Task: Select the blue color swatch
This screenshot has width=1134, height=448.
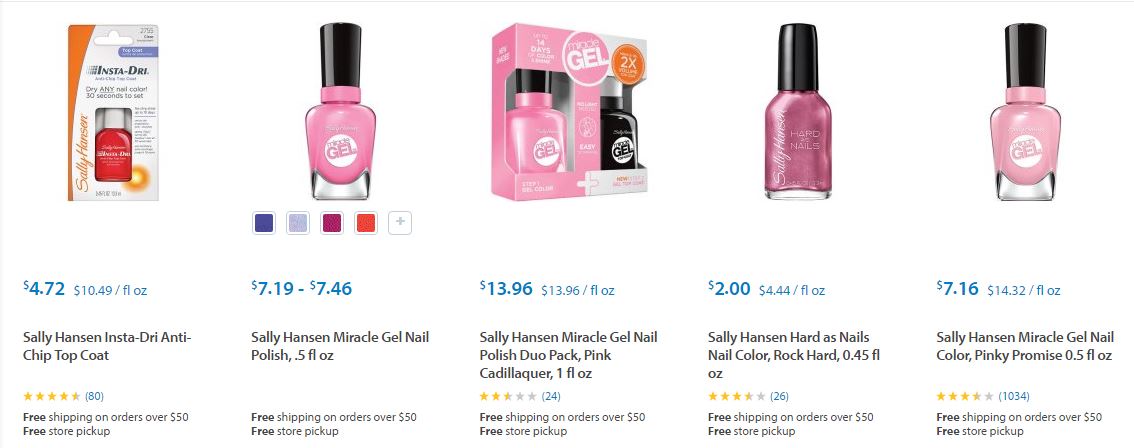Action: 264,223
